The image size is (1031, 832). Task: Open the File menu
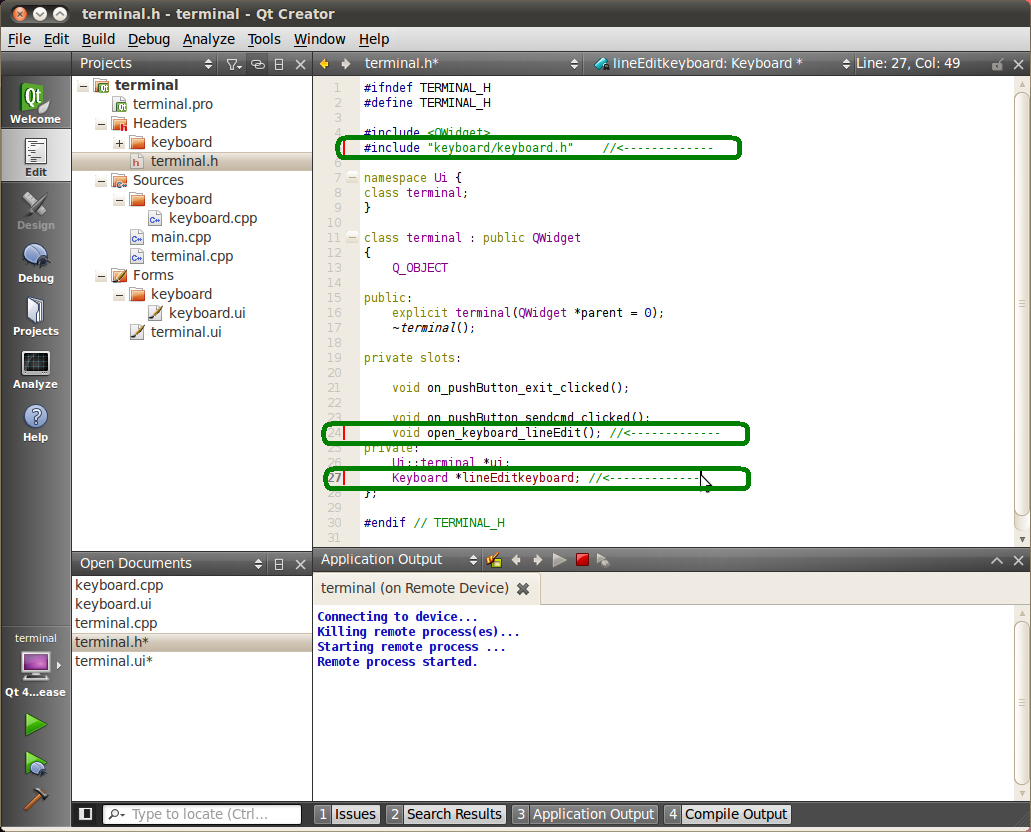point(19,39)
